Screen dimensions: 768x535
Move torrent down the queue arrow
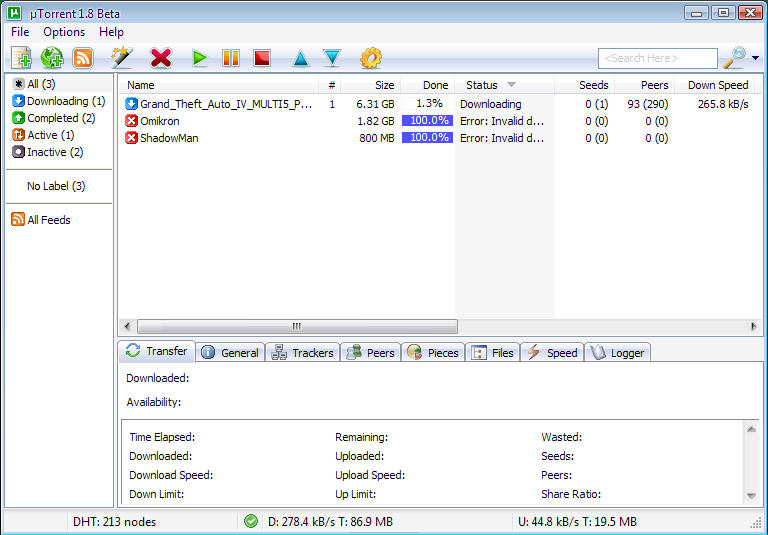(x=332, y=58)
